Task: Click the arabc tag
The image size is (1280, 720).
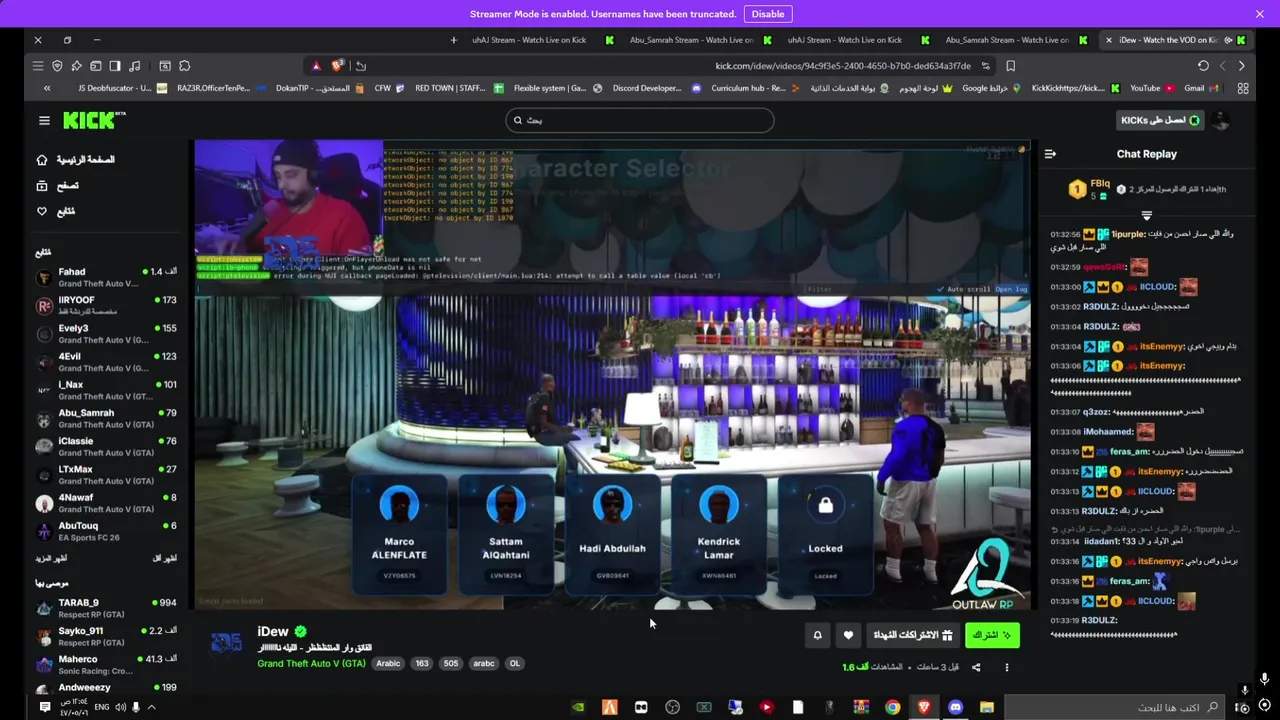Action: pyautogui.click(x=484, y=663)
